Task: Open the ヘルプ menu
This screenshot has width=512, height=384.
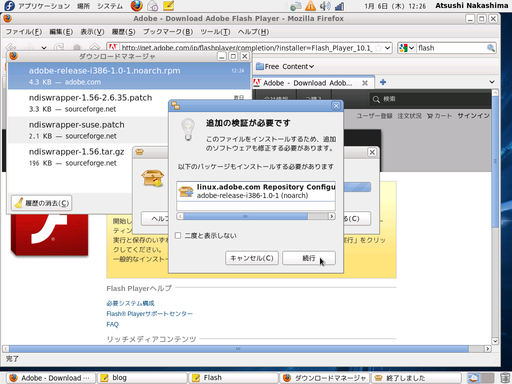Action: point(253,32)
